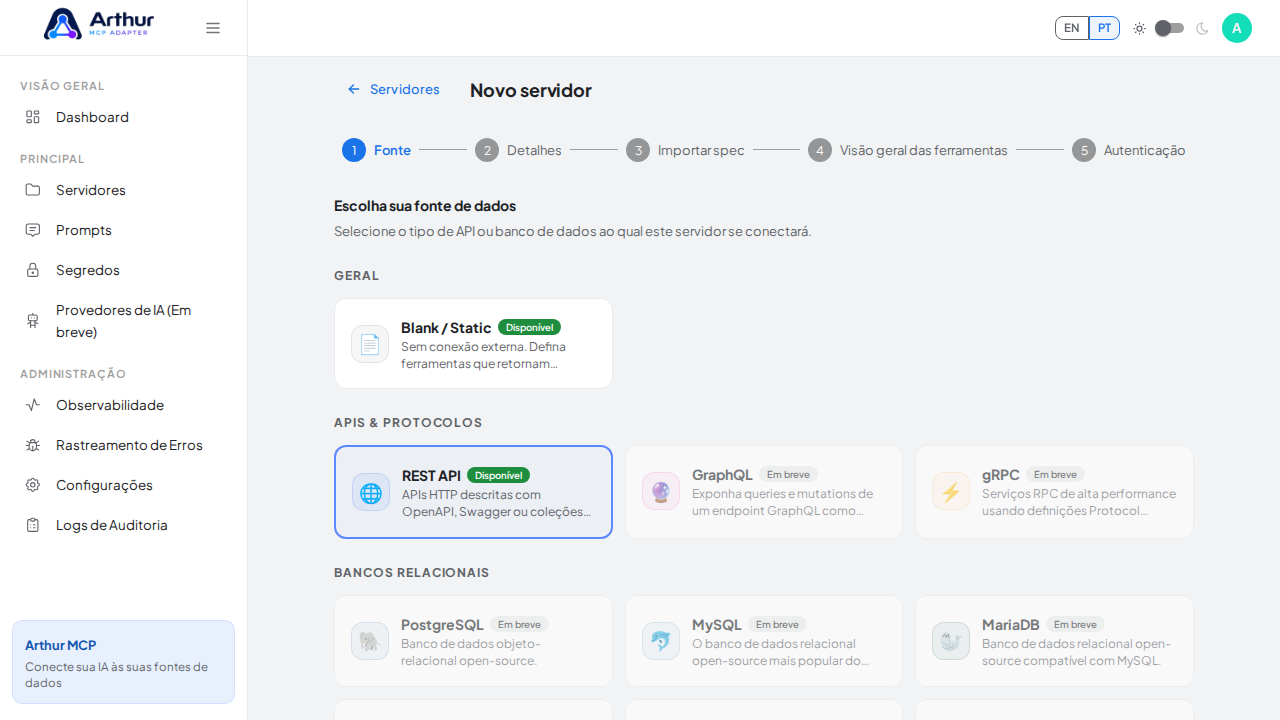Click the Em breve badge on GraphQL
This screenshot has width=1280, height=720.
pyautogui.click(x=788, y=474)
